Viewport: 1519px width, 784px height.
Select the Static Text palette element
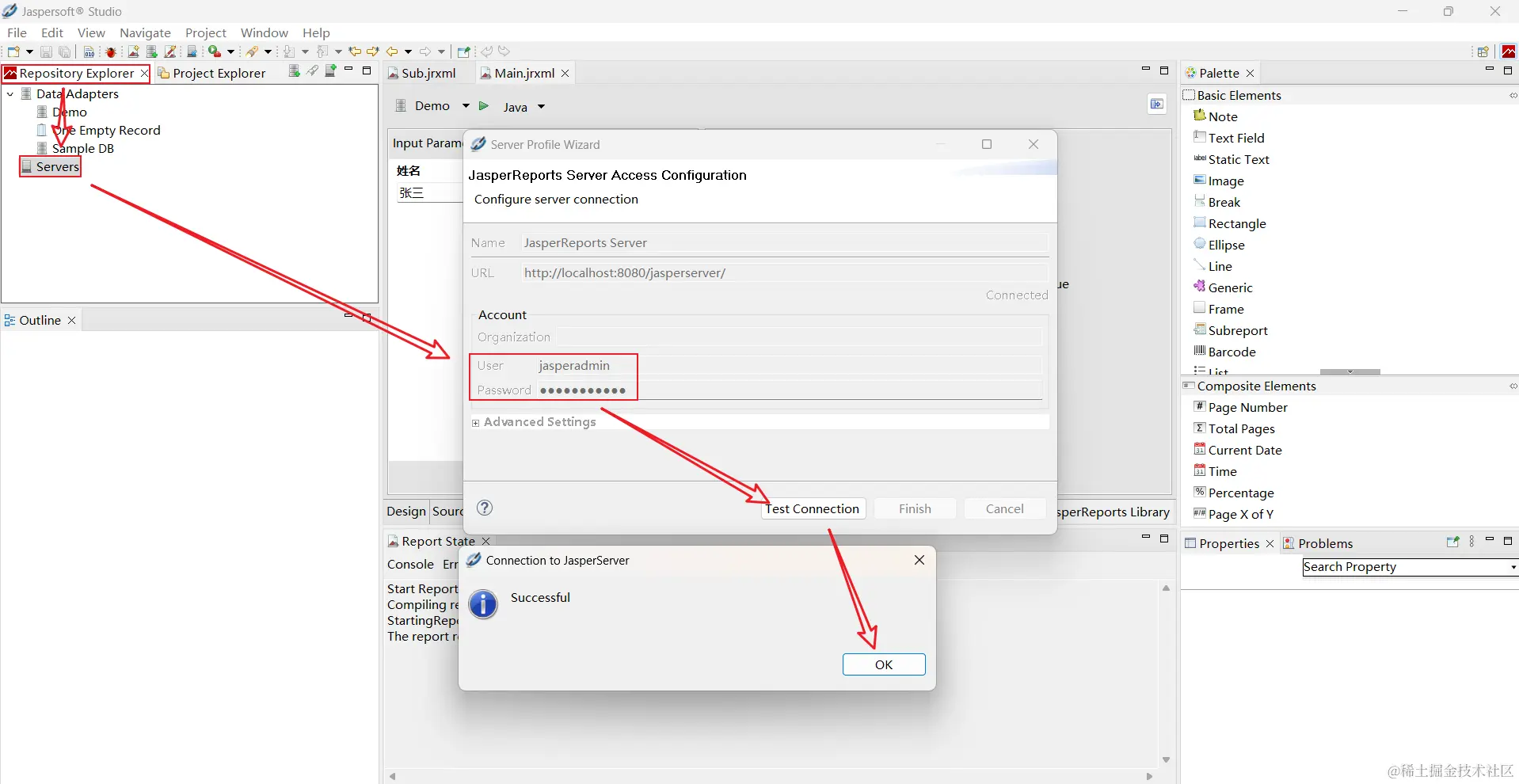[1232, 159]
